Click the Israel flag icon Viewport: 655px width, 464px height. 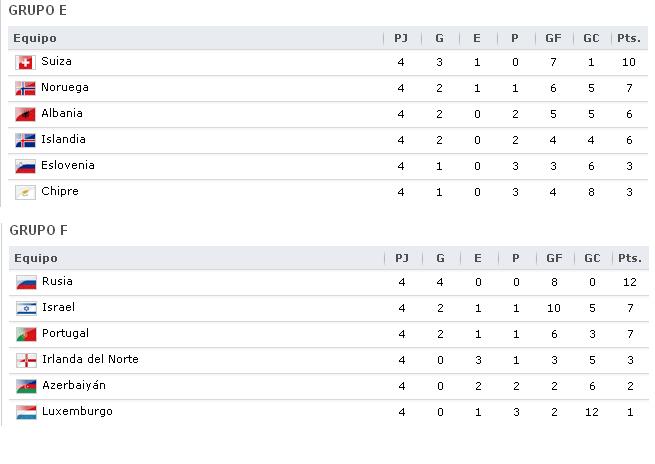[x=26, y=309]
